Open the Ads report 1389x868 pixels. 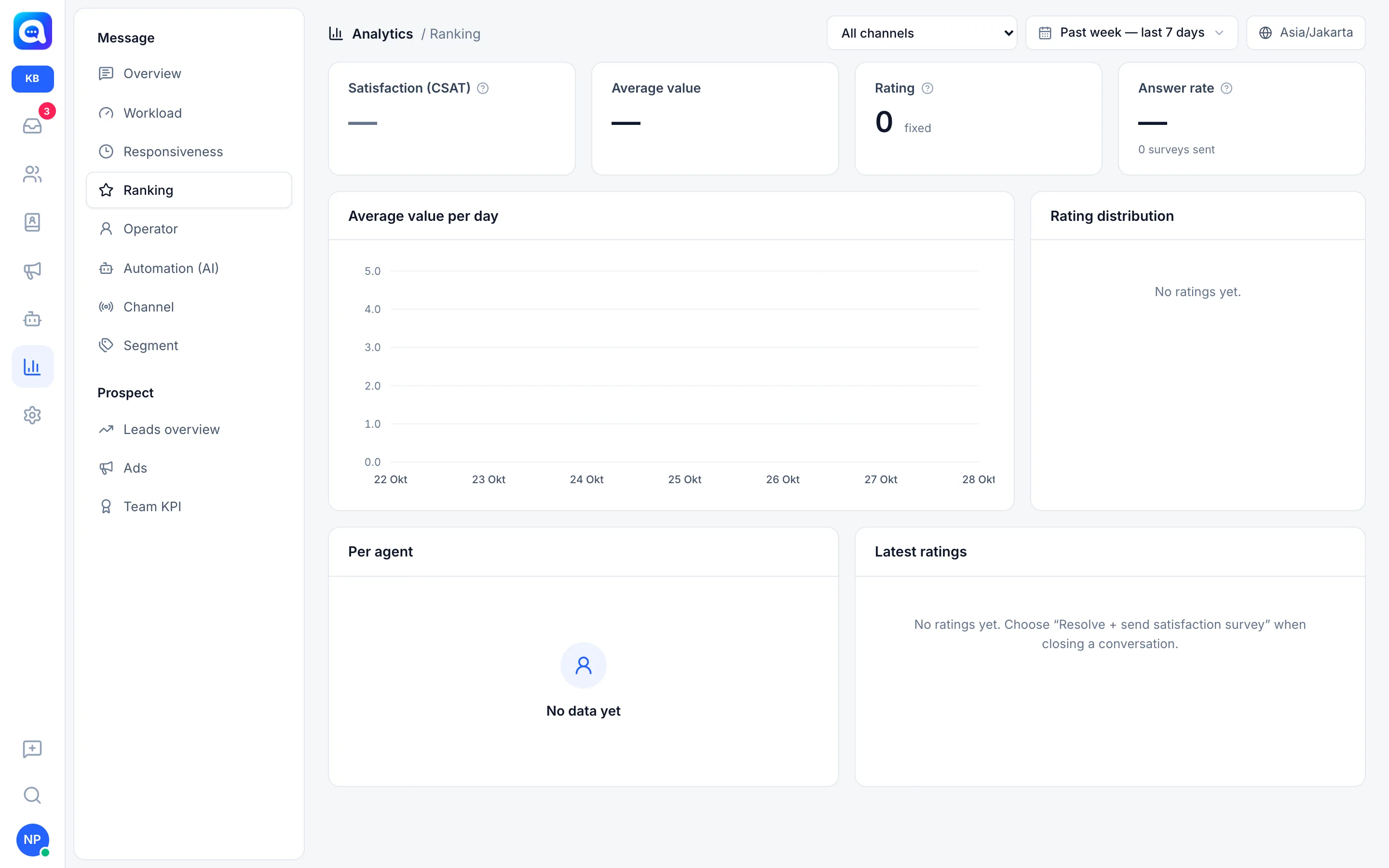[189, 468]
